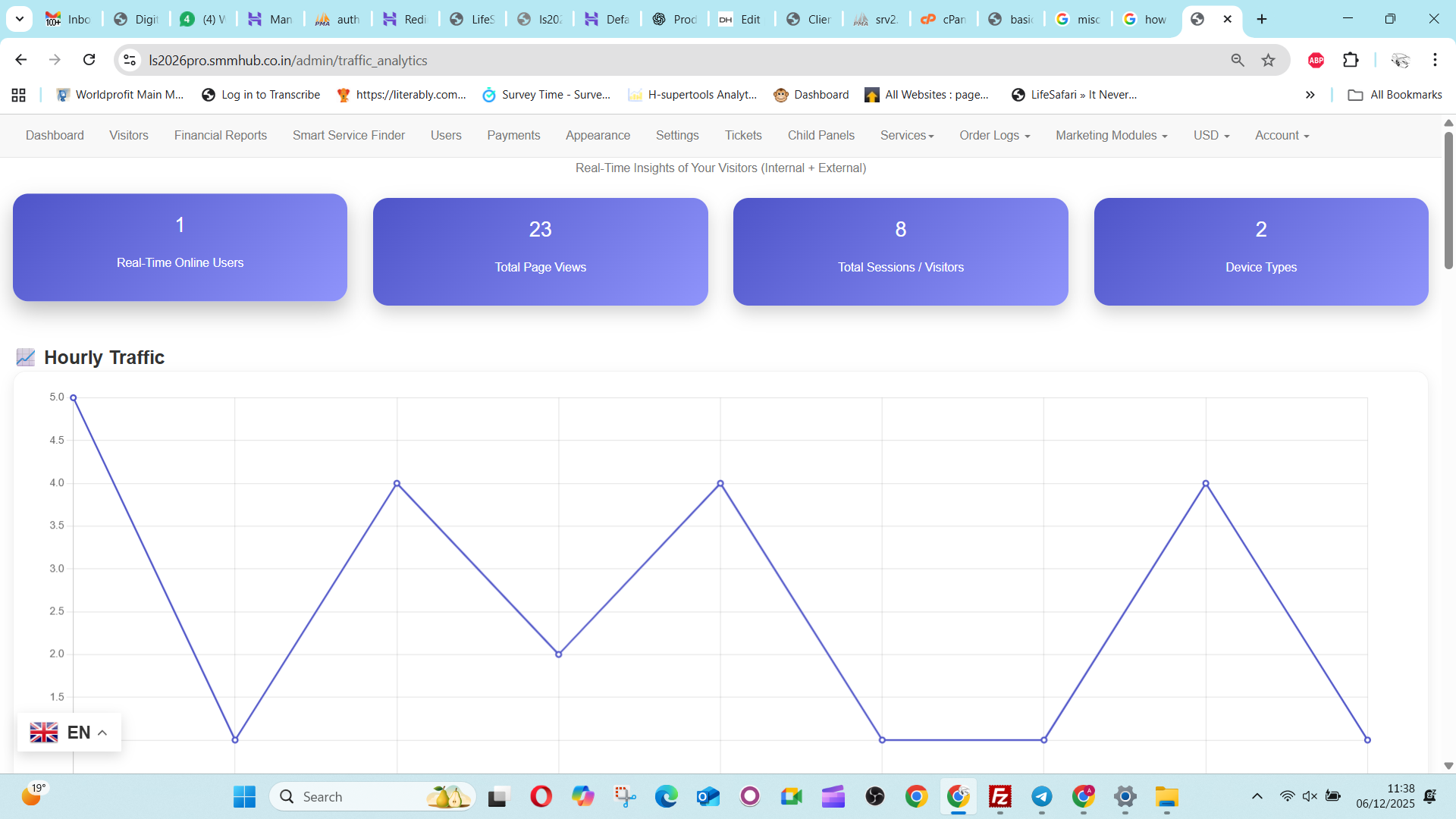Image resolution: width=1456 pixels, height=819 pixels.
Task: Click the page's vertical scrollbar thumb
Action: pyautogui.click(x=1448, y=201)
